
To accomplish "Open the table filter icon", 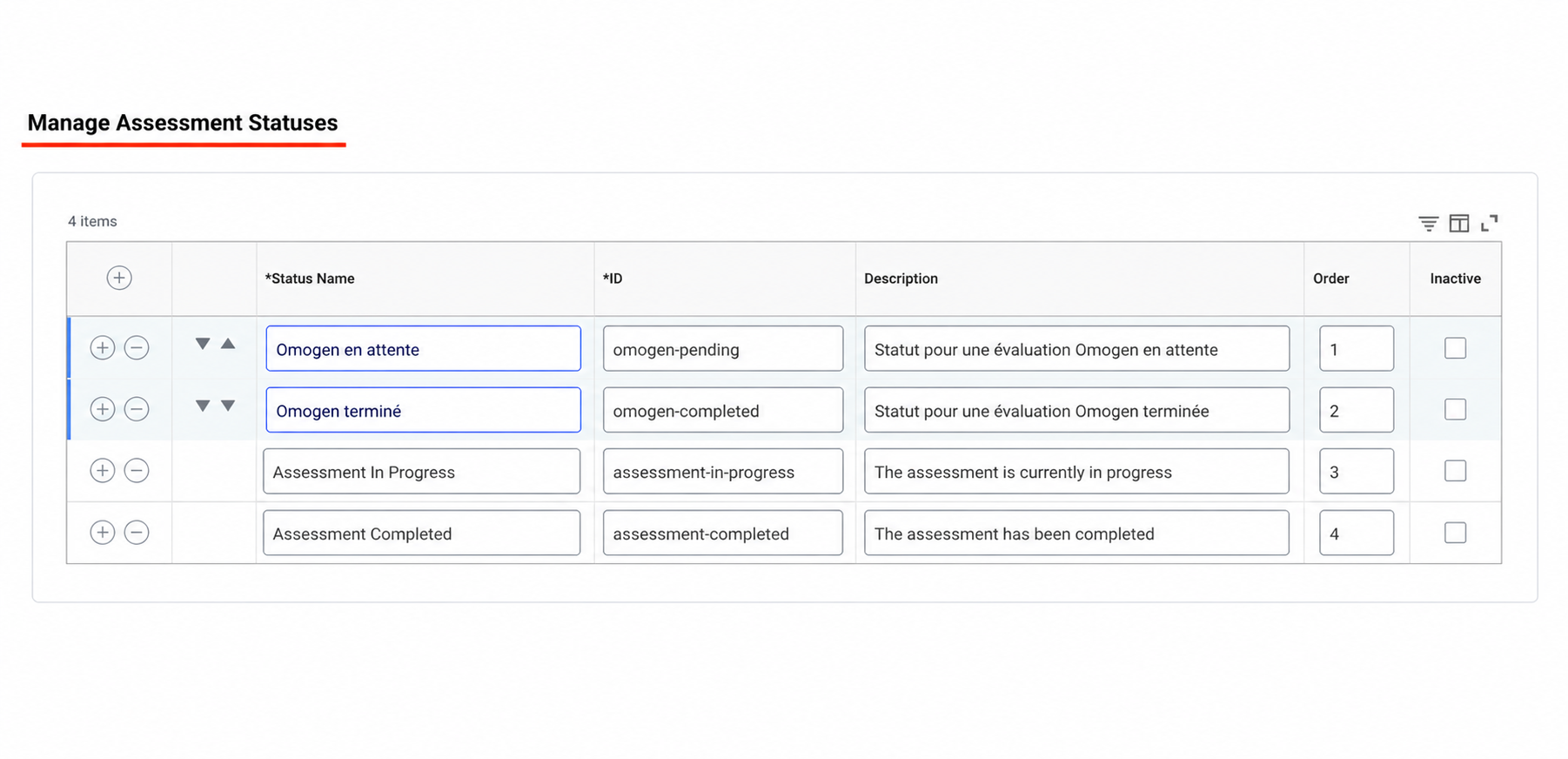I will click(1428, 224).
